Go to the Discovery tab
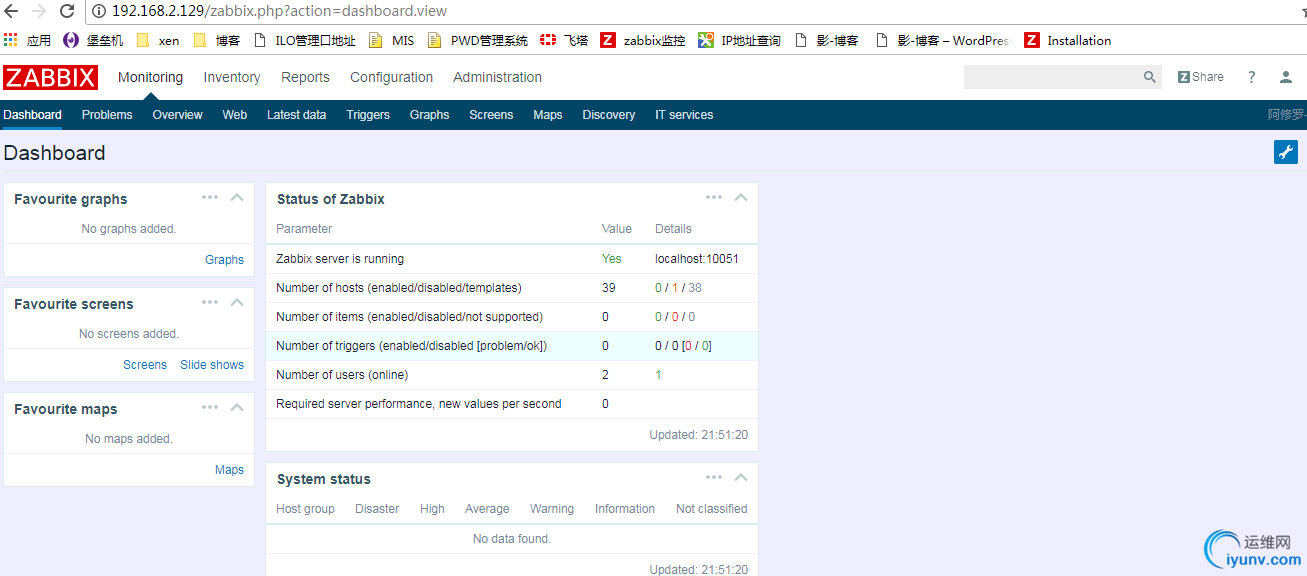 [608, 115]
